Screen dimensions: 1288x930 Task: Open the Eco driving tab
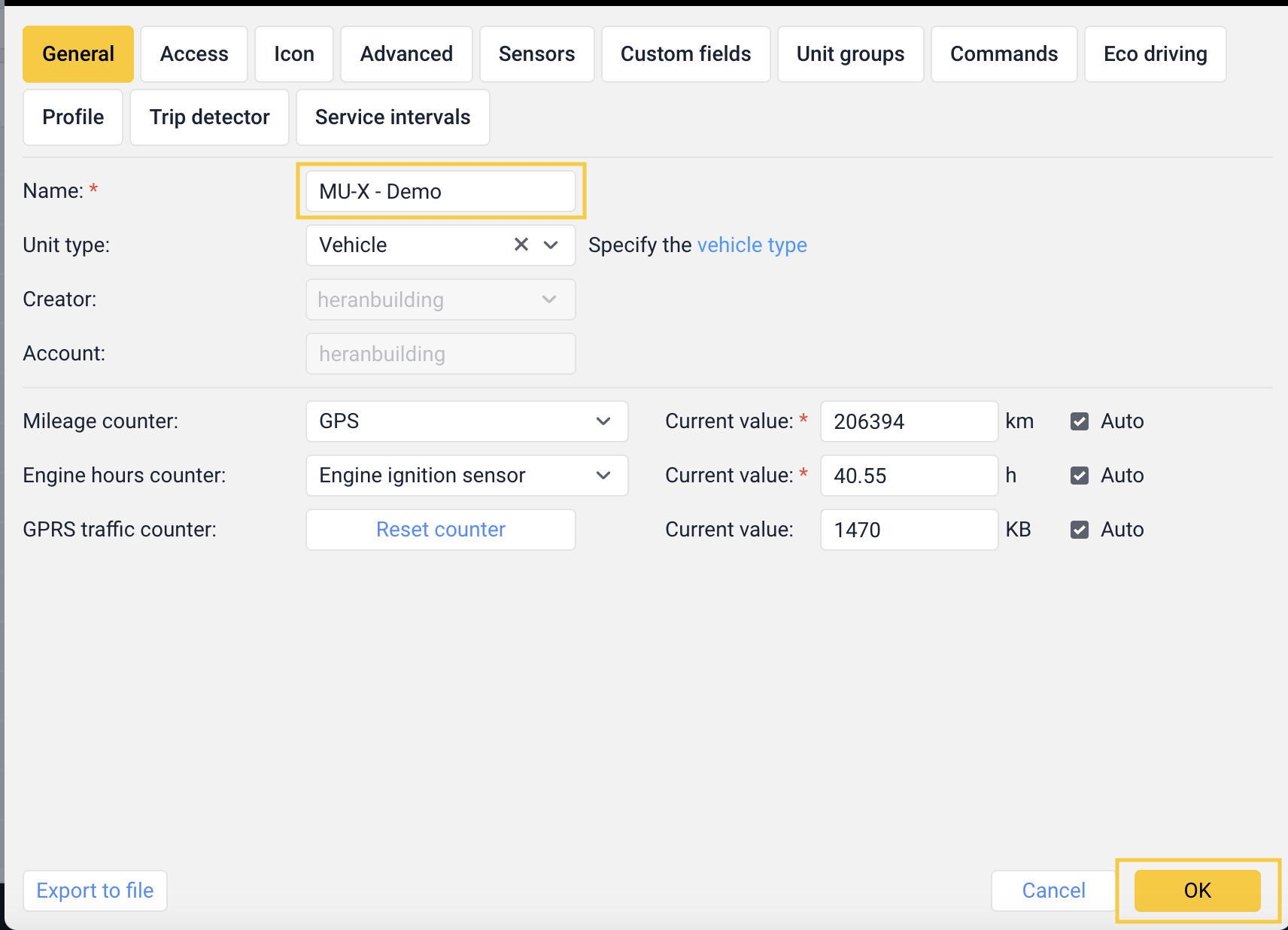click(x=1155, y=54)
